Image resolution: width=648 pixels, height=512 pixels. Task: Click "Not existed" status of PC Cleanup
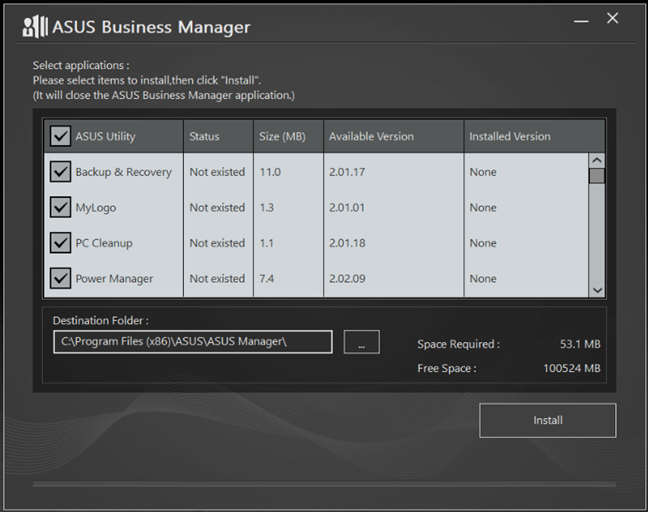[217, 243]
